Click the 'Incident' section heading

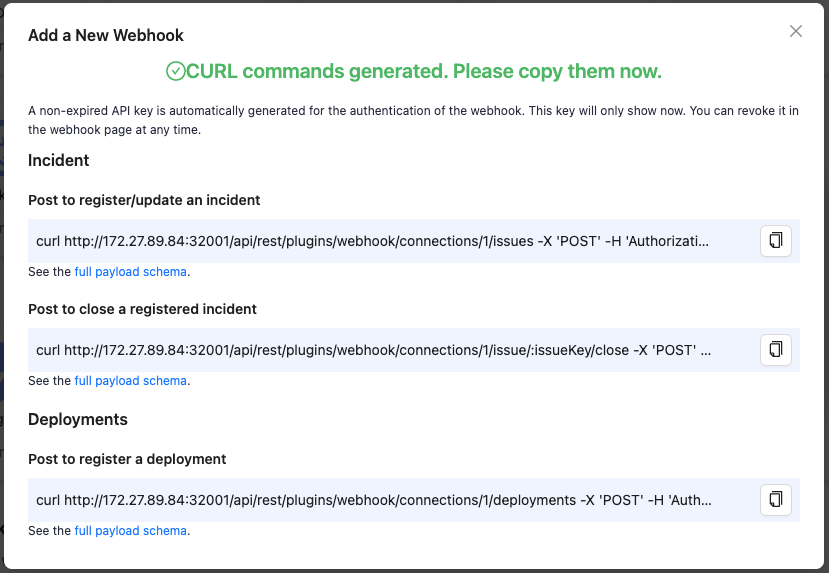tap(59, 160)
